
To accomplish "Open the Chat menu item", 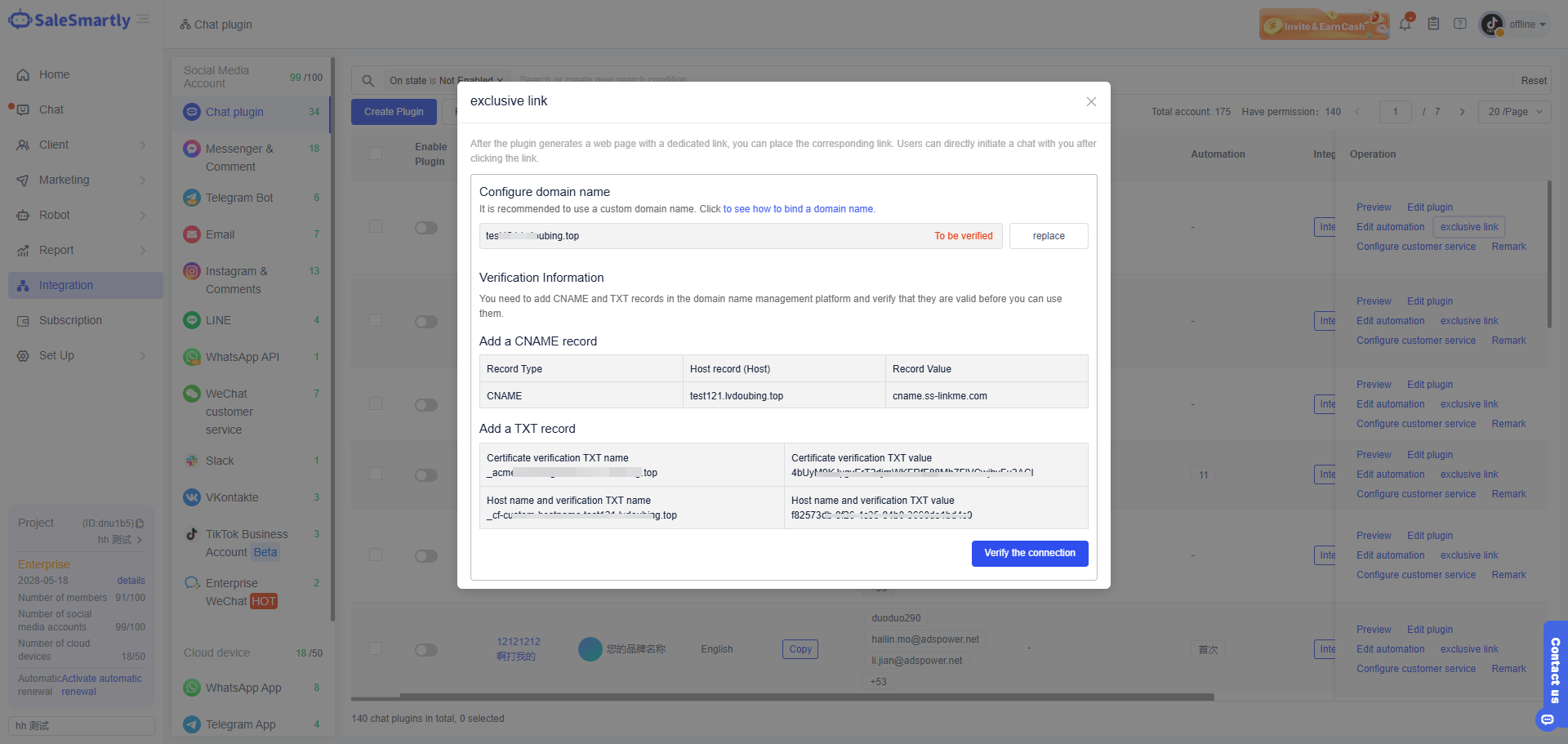I will pyautogui.click(x=86, y=109).
